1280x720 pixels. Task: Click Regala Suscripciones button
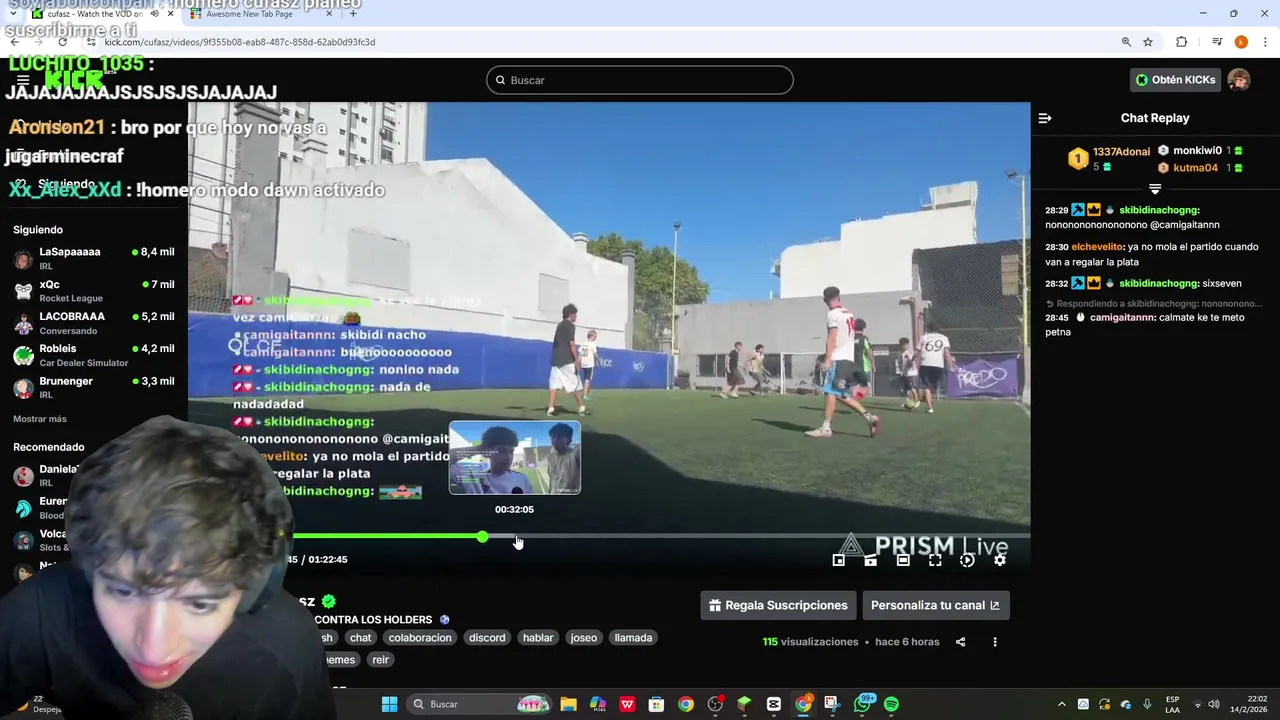(778, 605)
